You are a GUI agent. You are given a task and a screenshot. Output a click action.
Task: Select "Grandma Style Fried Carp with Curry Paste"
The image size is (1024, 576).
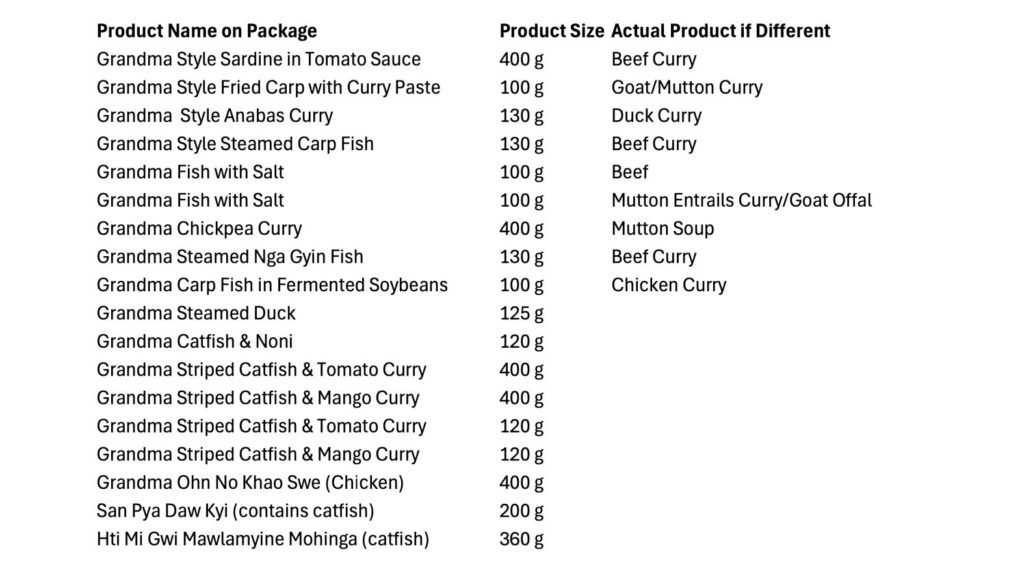pos(268,87)
